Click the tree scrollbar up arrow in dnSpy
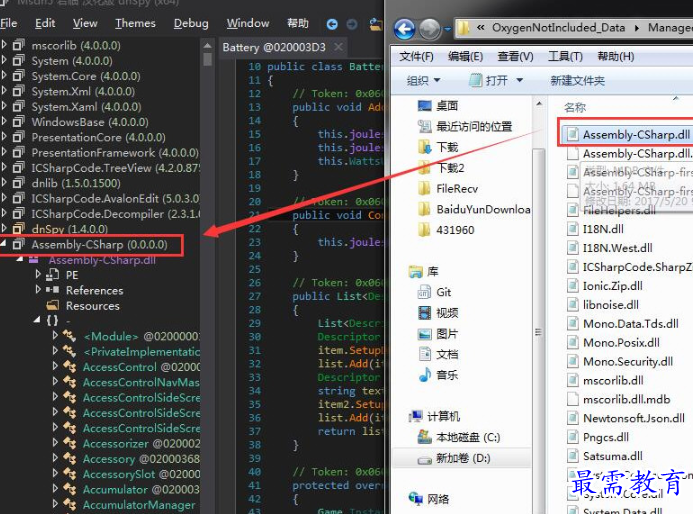 [207, 45]
